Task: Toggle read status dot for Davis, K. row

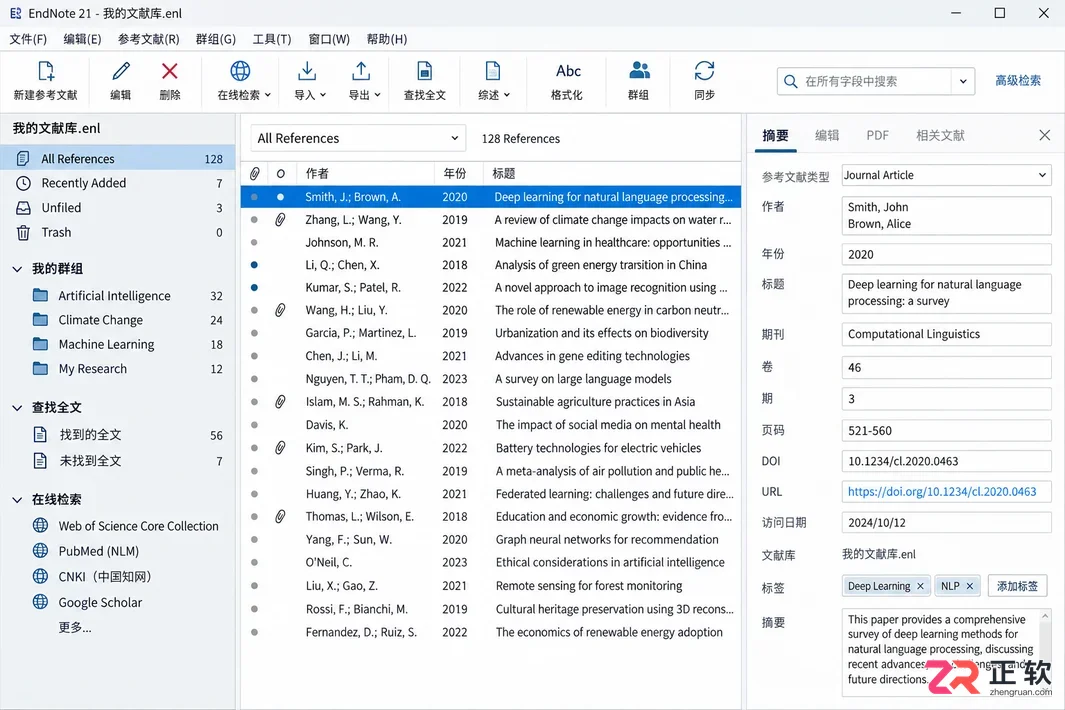Action: point(254,425)
